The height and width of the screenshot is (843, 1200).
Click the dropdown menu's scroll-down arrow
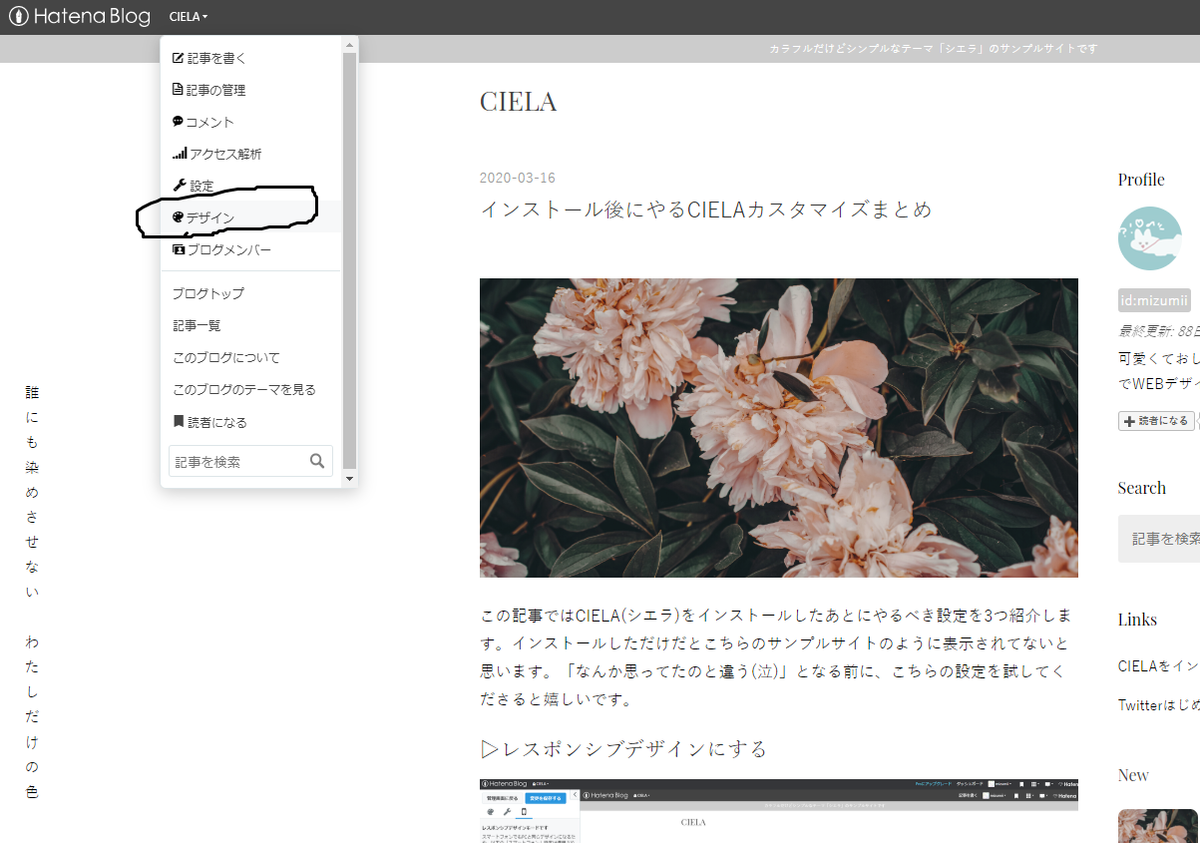click(349, 478)
